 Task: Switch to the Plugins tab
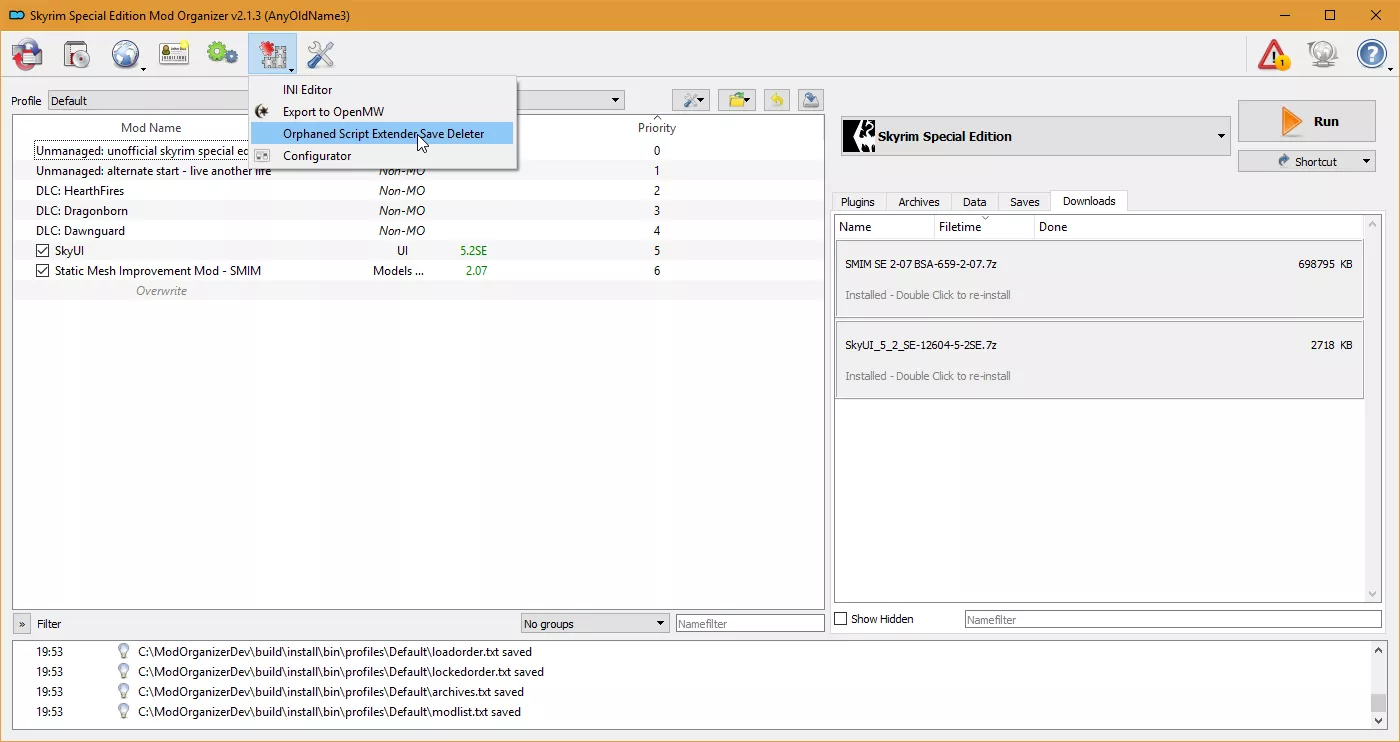858,202
